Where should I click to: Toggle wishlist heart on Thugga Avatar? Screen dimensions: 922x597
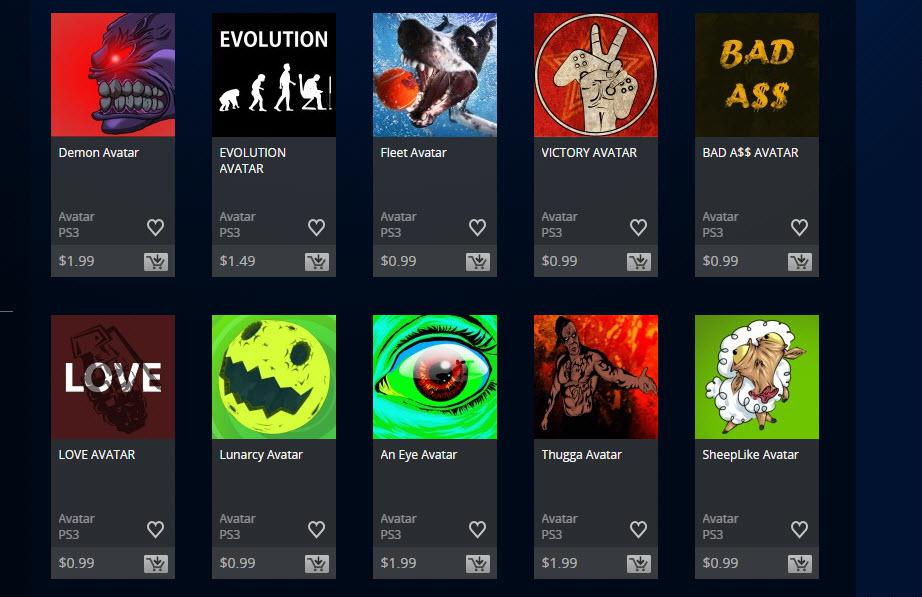click(x=639, y=529)
